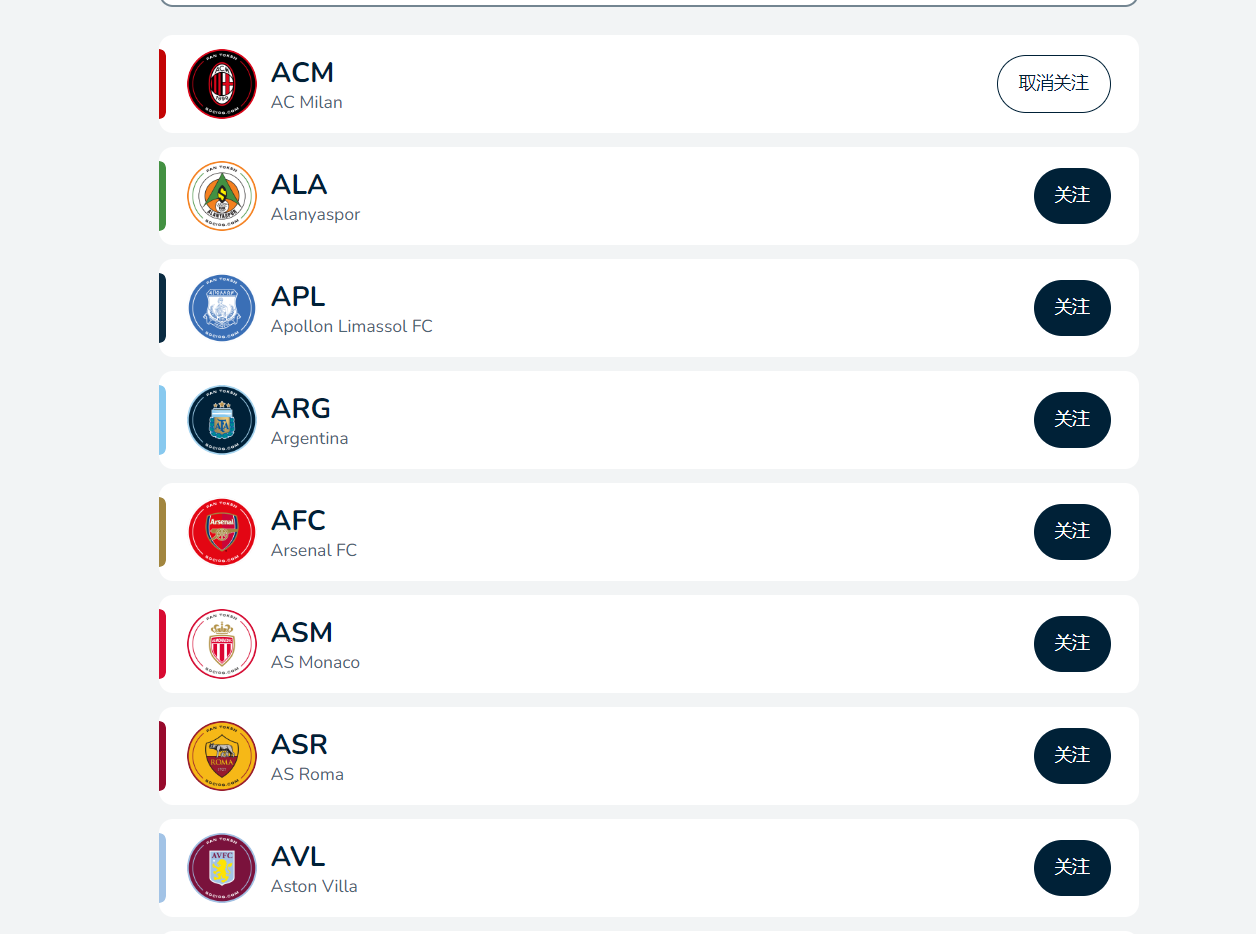This screenshot has width=1256, height=934.
Task: Follow Apollon Limassol FC via 关注
Action: pos(1071,308)
